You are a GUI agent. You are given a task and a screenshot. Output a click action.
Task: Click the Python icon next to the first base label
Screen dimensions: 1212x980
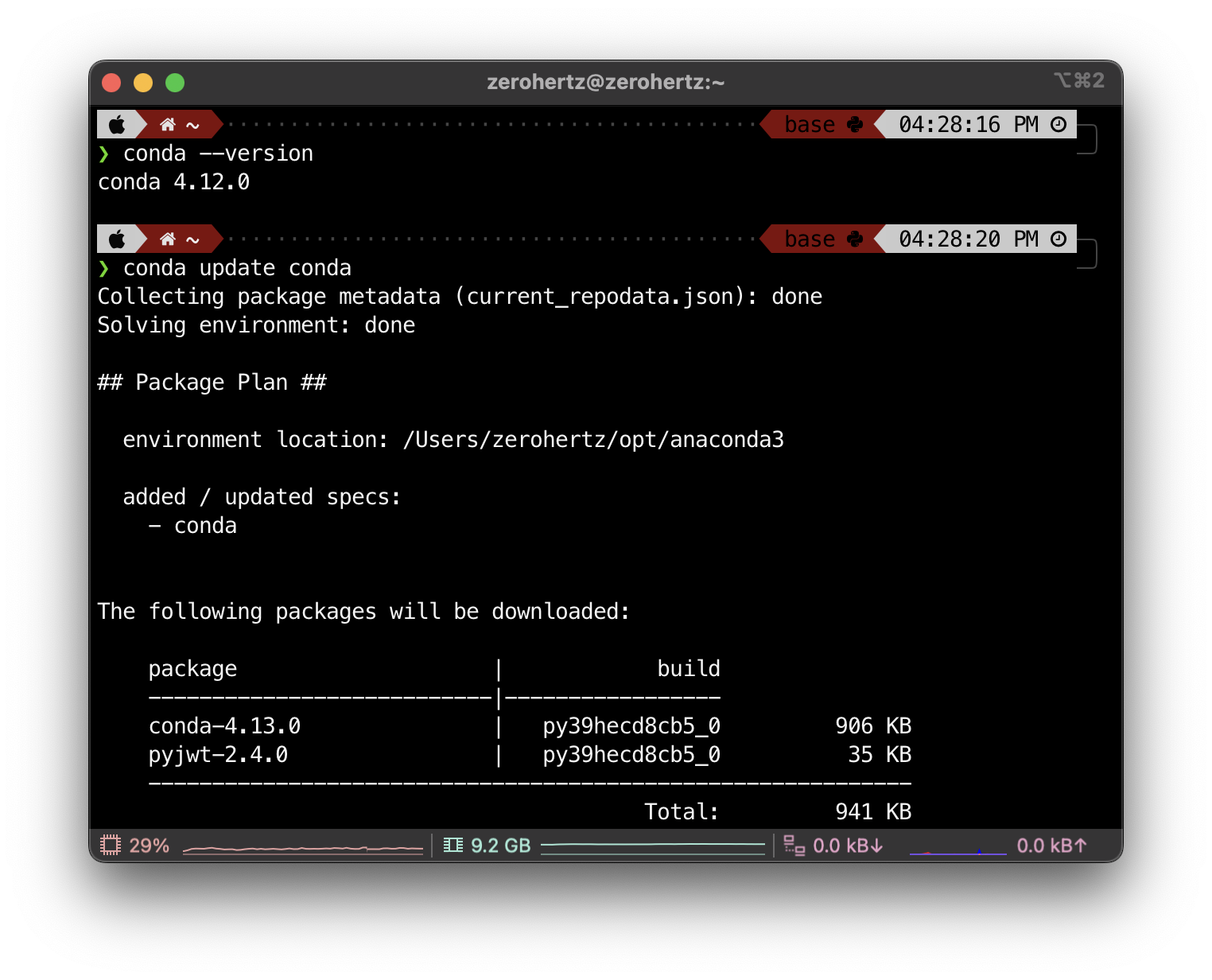856,125
